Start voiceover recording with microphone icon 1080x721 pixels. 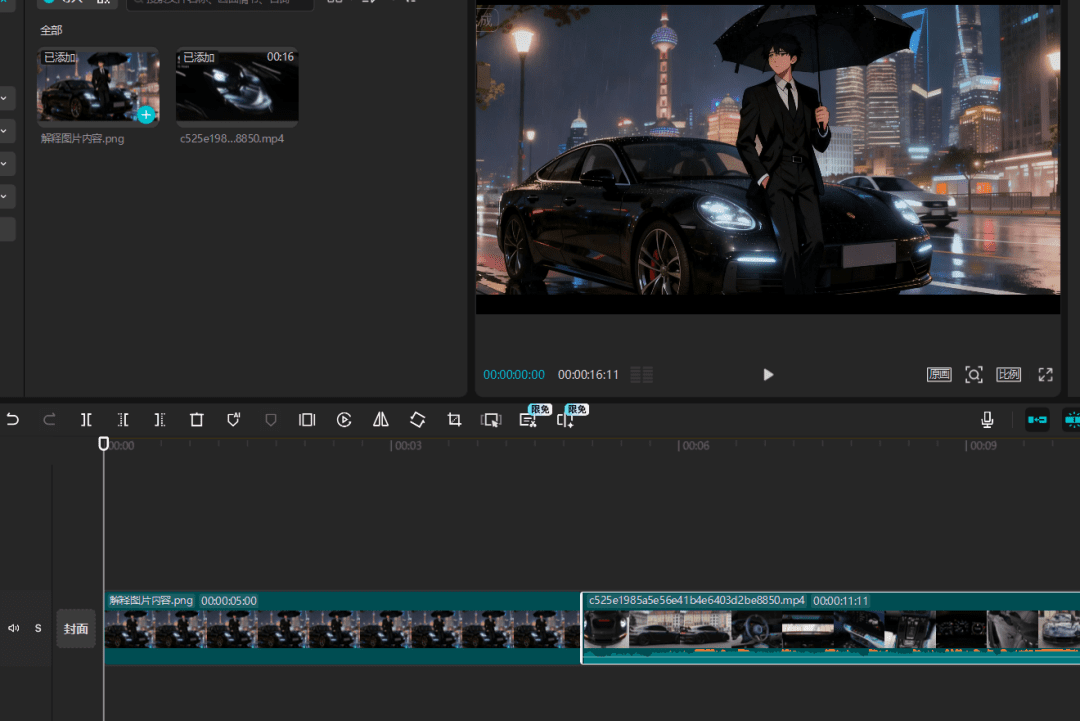coord(987,420)
